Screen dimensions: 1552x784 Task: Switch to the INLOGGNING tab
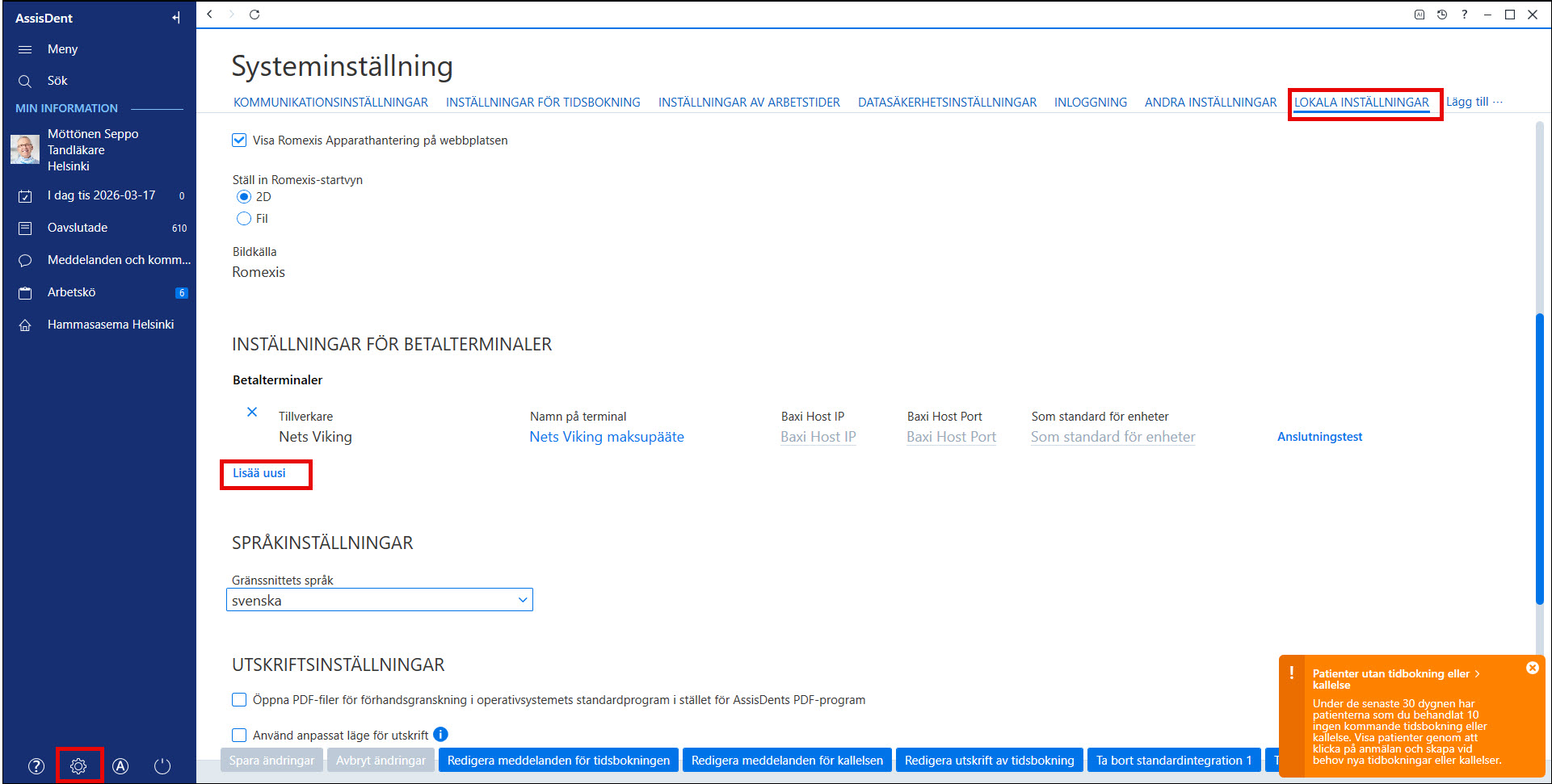[1090, 103]
